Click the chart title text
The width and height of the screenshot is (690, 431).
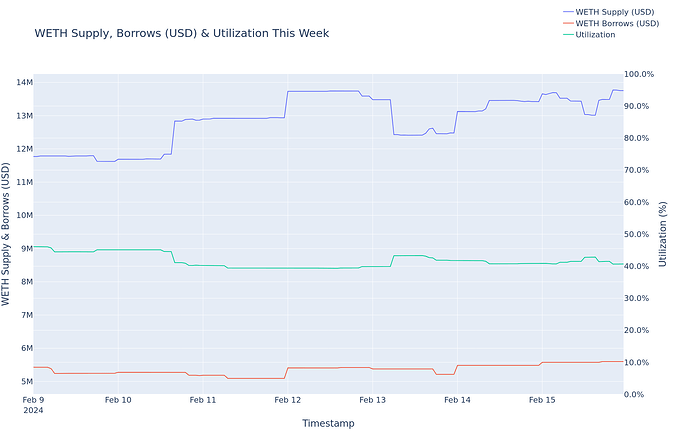181,33
